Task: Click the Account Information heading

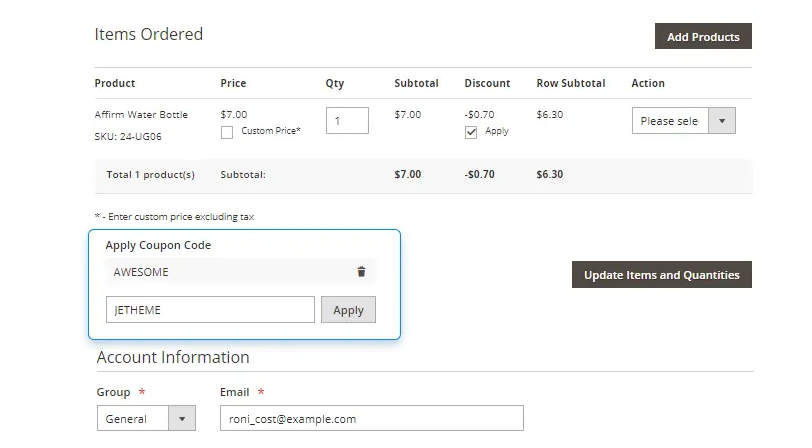Action: [173, 357]
